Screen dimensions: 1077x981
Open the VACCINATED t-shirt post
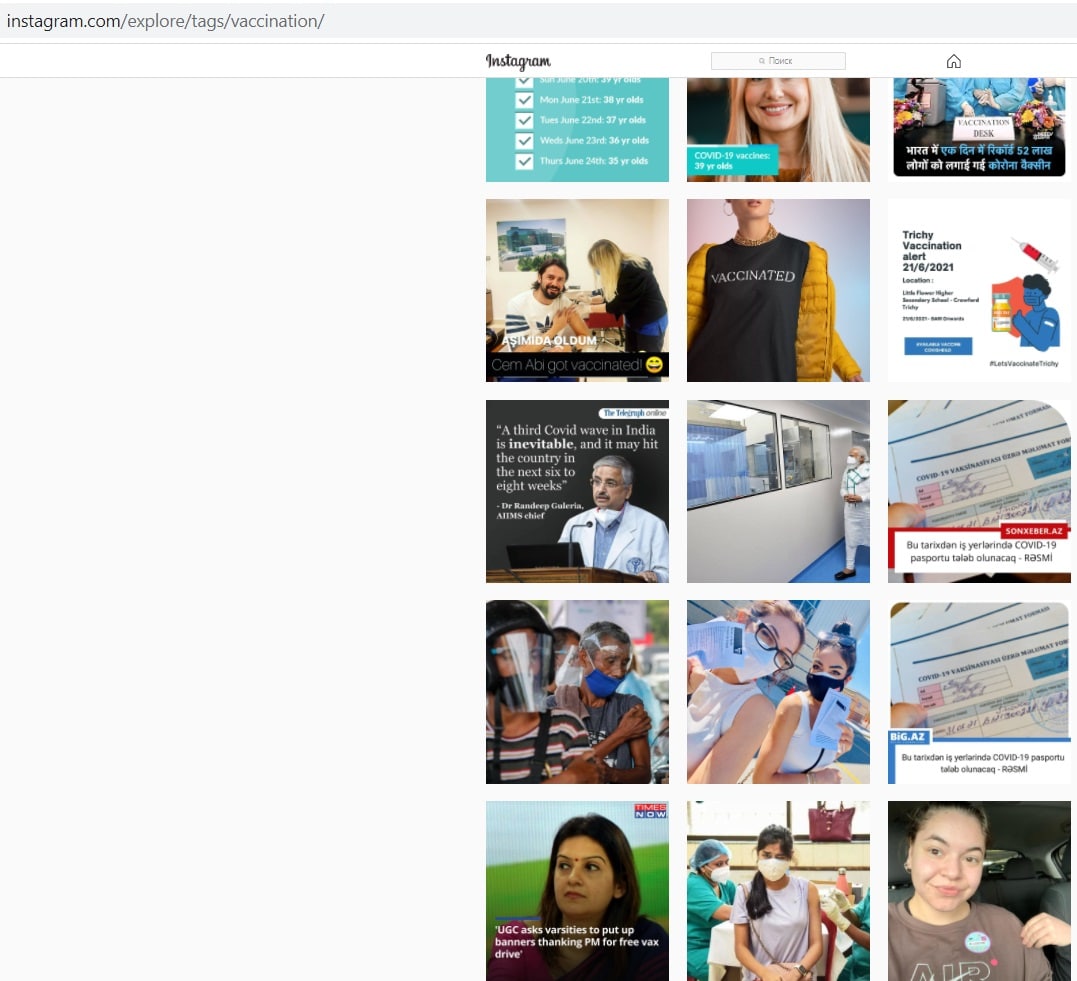pyautogui.click(x=778, y=290)
